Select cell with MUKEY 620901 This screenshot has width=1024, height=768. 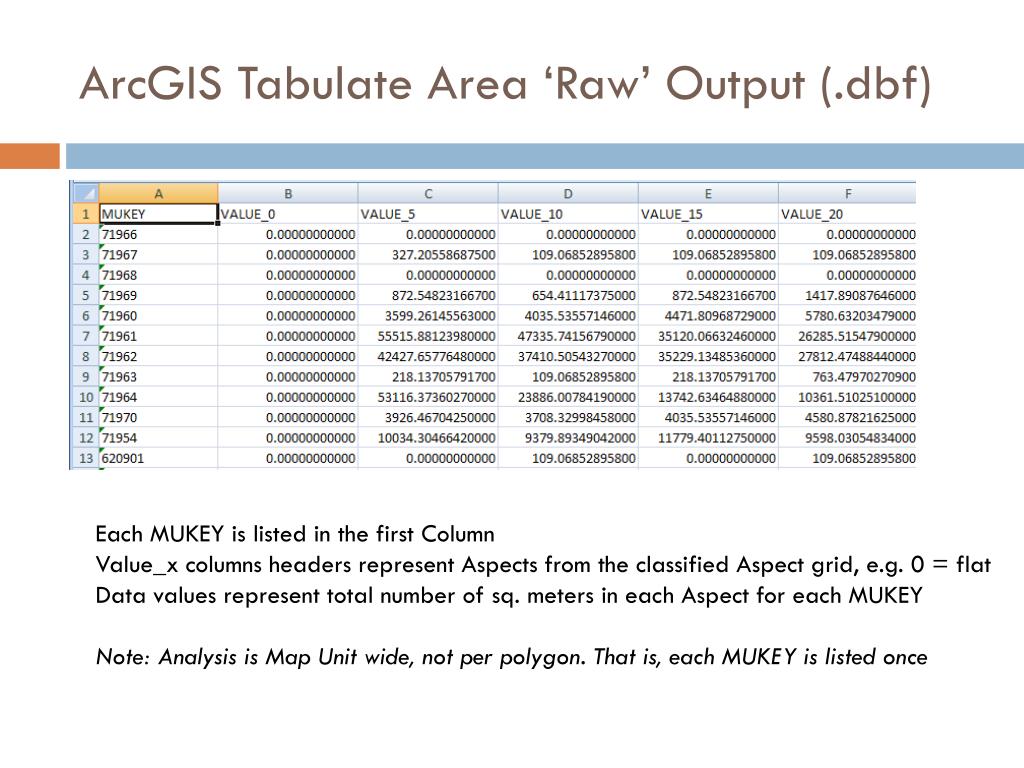(158, 458)
